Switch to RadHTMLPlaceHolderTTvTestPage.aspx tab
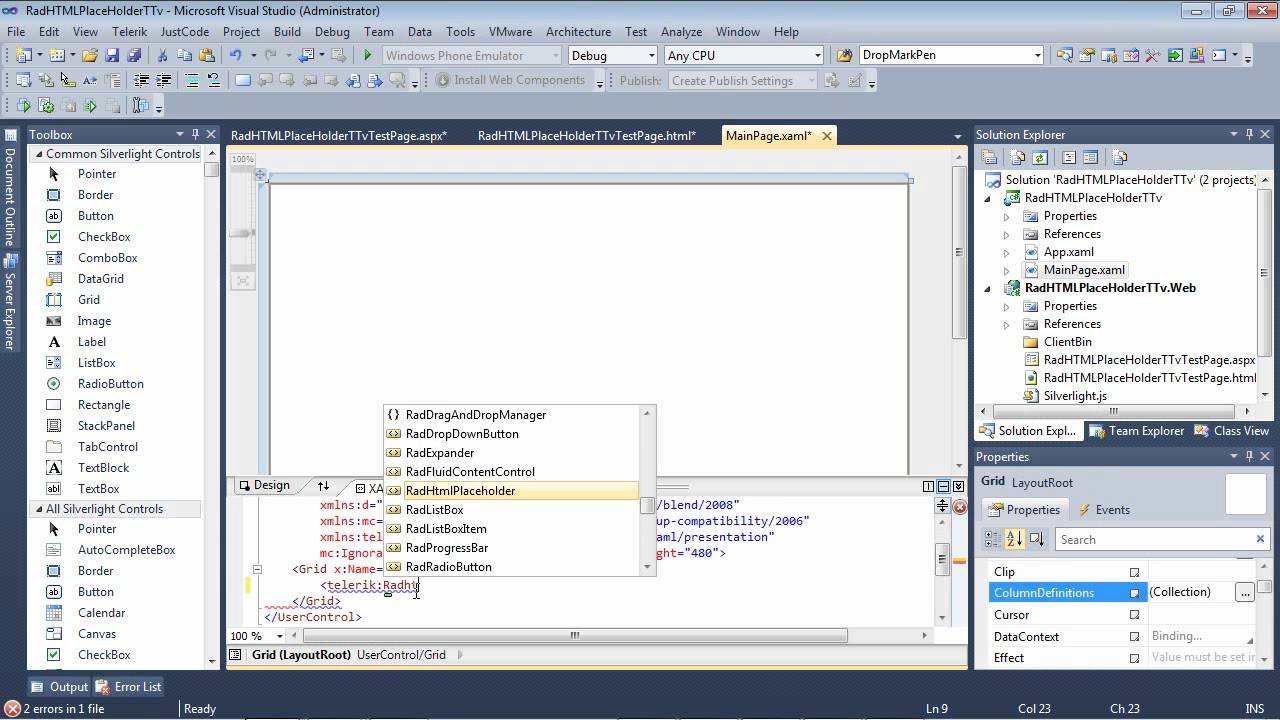The width and height of the screenshot is (1280, 720). coord(339,136)
